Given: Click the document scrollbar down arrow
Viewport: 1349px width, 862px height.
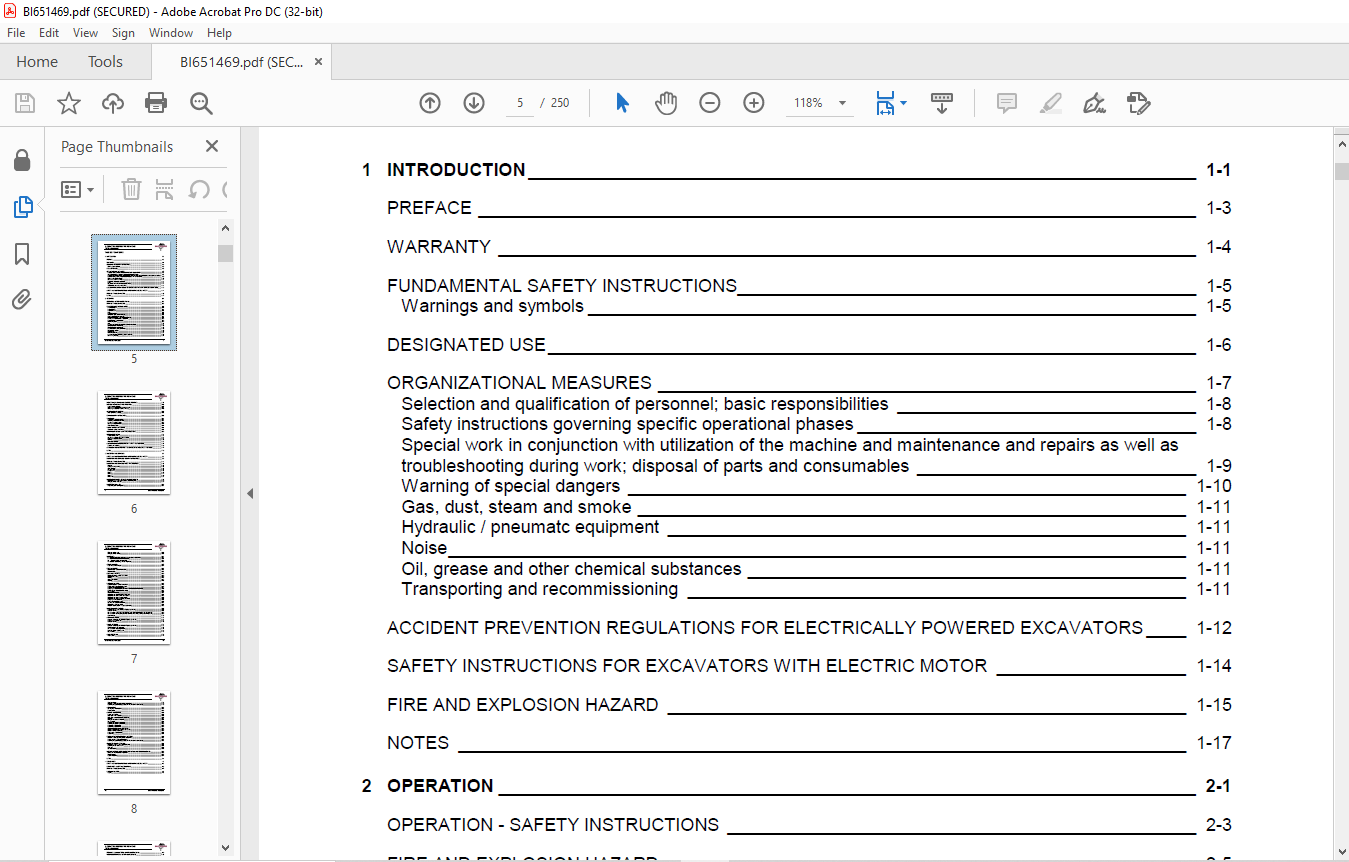Looking at the screenshot, I should 1341,852.
